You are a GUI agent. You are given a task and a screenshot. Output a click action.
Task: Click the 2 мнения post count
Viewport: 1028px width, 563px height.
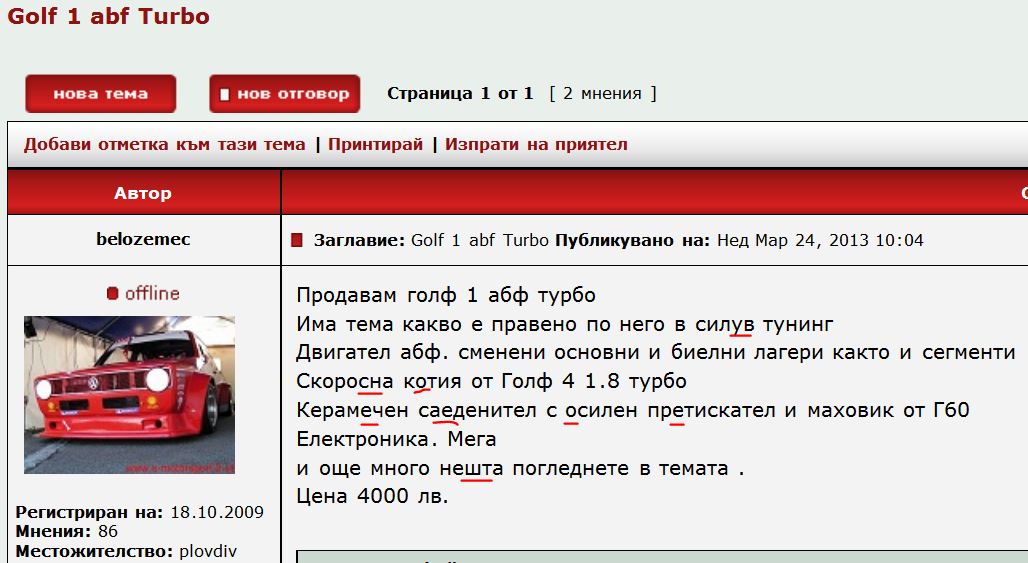tap(602, 94)
